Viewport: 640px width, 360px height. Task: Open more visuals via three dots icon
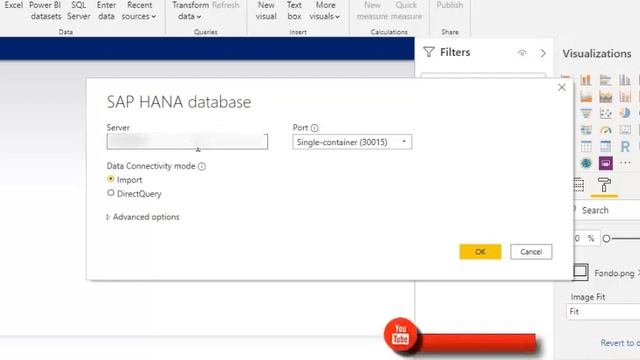(x=625, y=163)
